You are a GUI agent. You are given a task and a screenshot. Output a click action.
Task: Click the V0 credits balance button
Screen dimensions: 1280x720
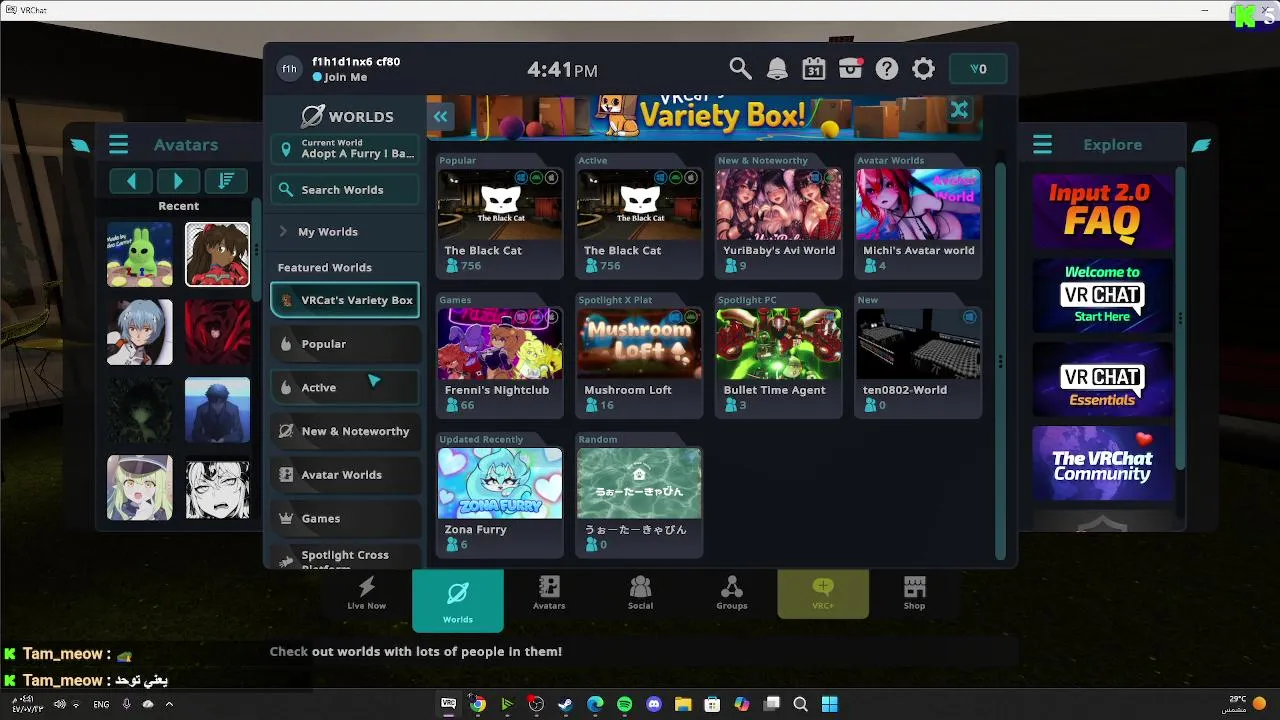click(978, 69)
